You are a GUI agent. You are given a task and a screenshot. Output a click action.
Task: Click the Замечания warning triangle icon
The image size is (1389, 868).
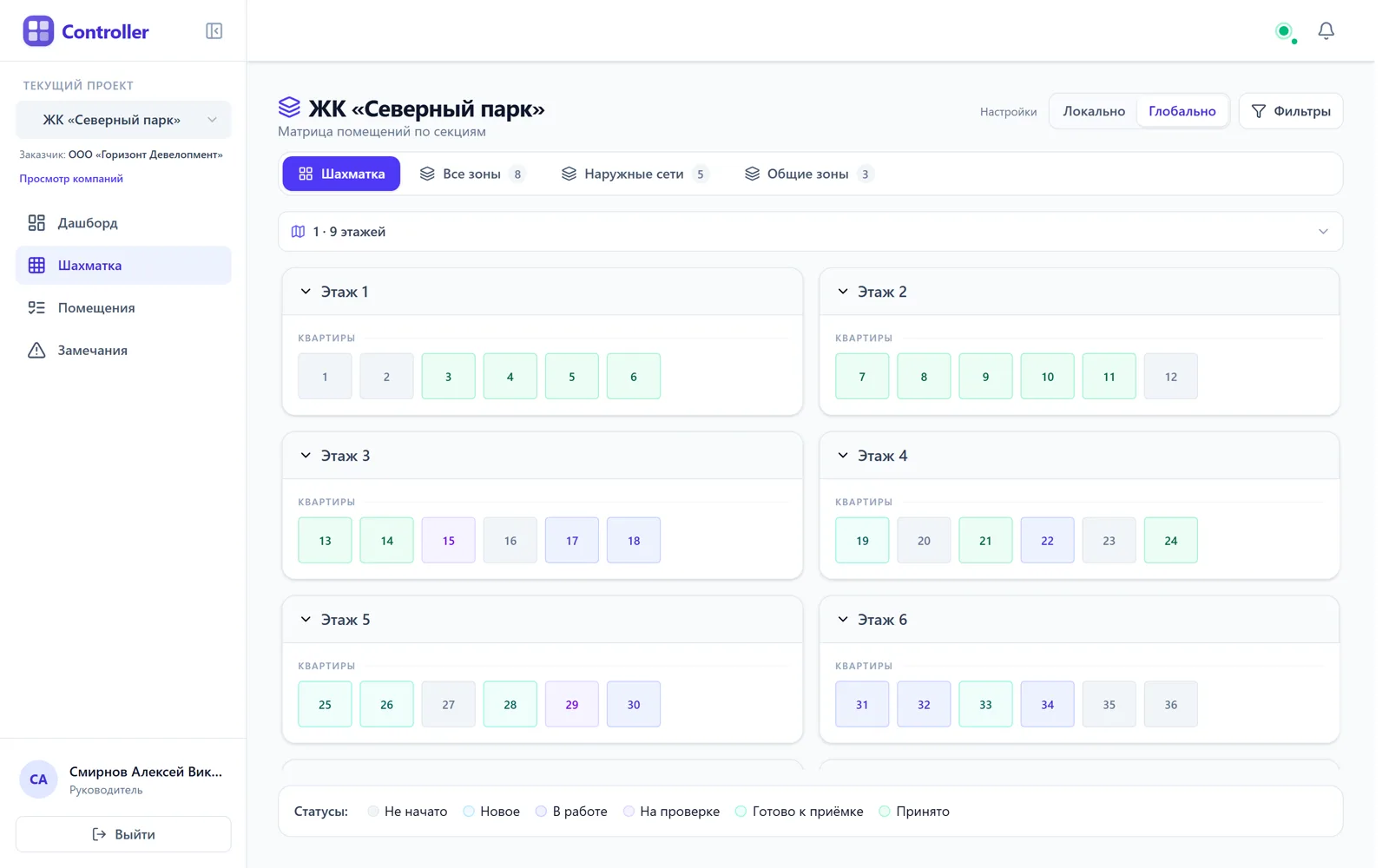point(36,351)
